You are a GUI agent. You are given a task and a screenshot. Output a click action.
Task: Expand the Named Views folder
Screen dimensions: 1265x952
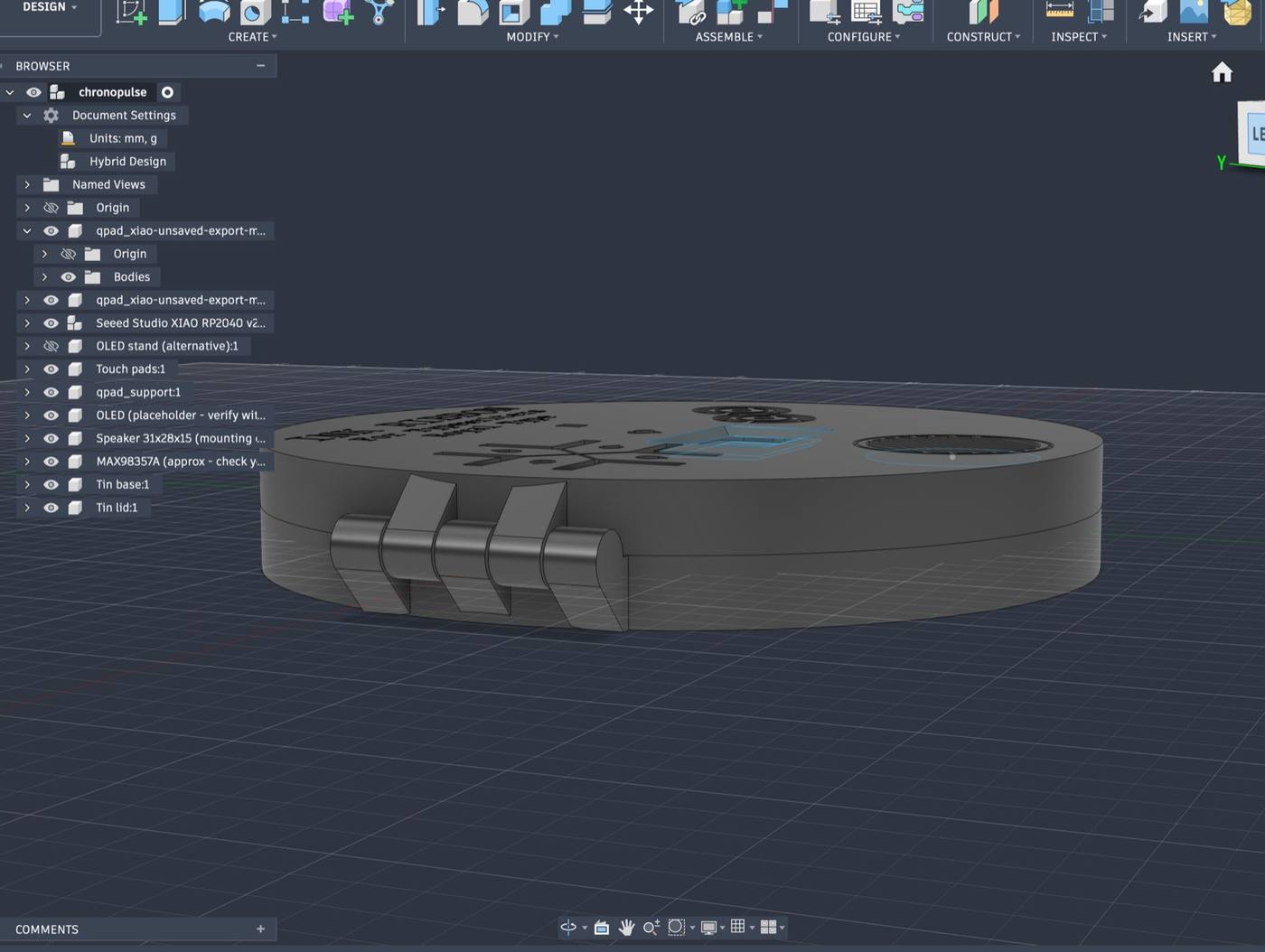[27, 184]
